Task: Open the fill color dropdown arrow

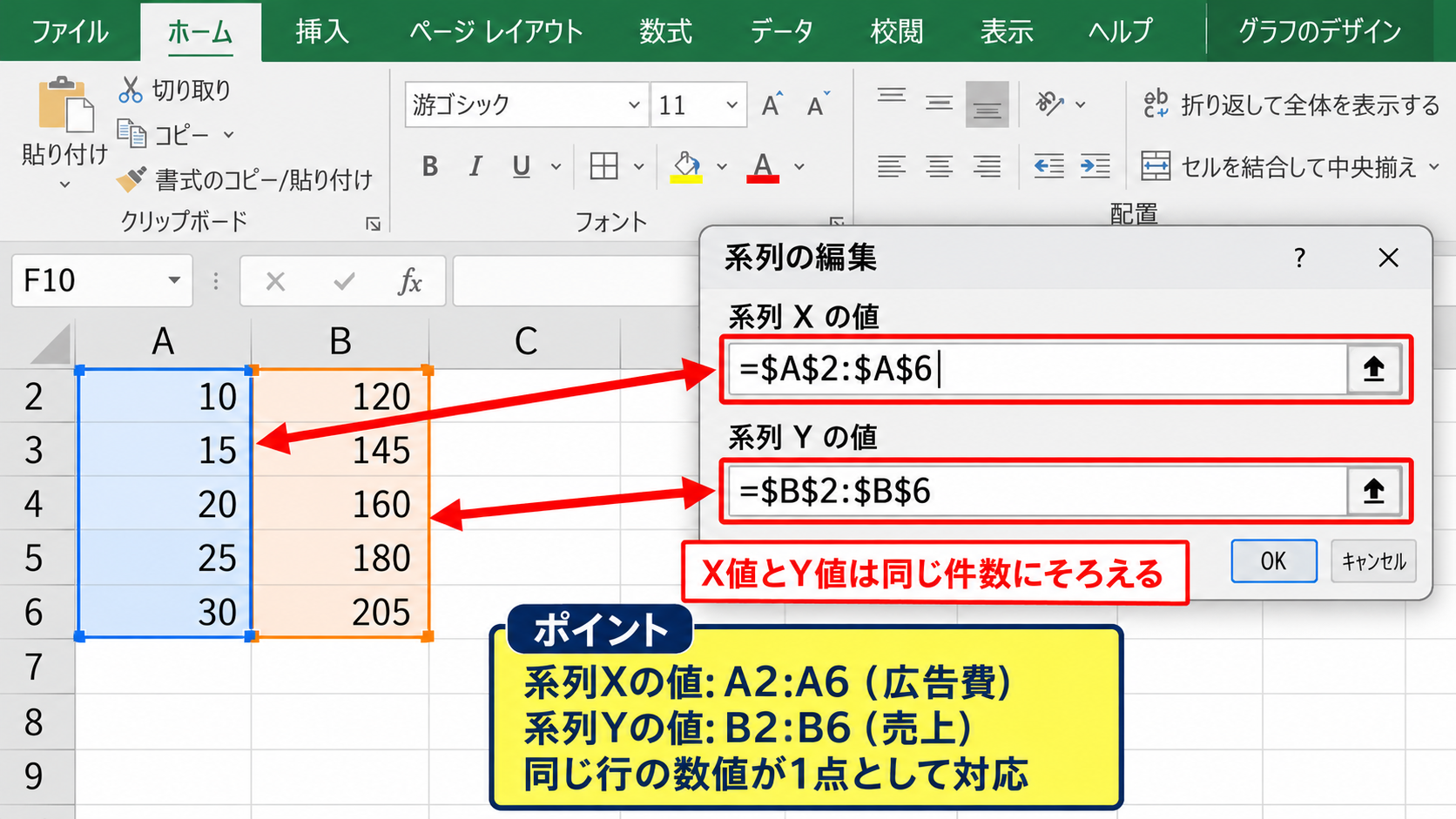Action: click(x=721, y=166)
